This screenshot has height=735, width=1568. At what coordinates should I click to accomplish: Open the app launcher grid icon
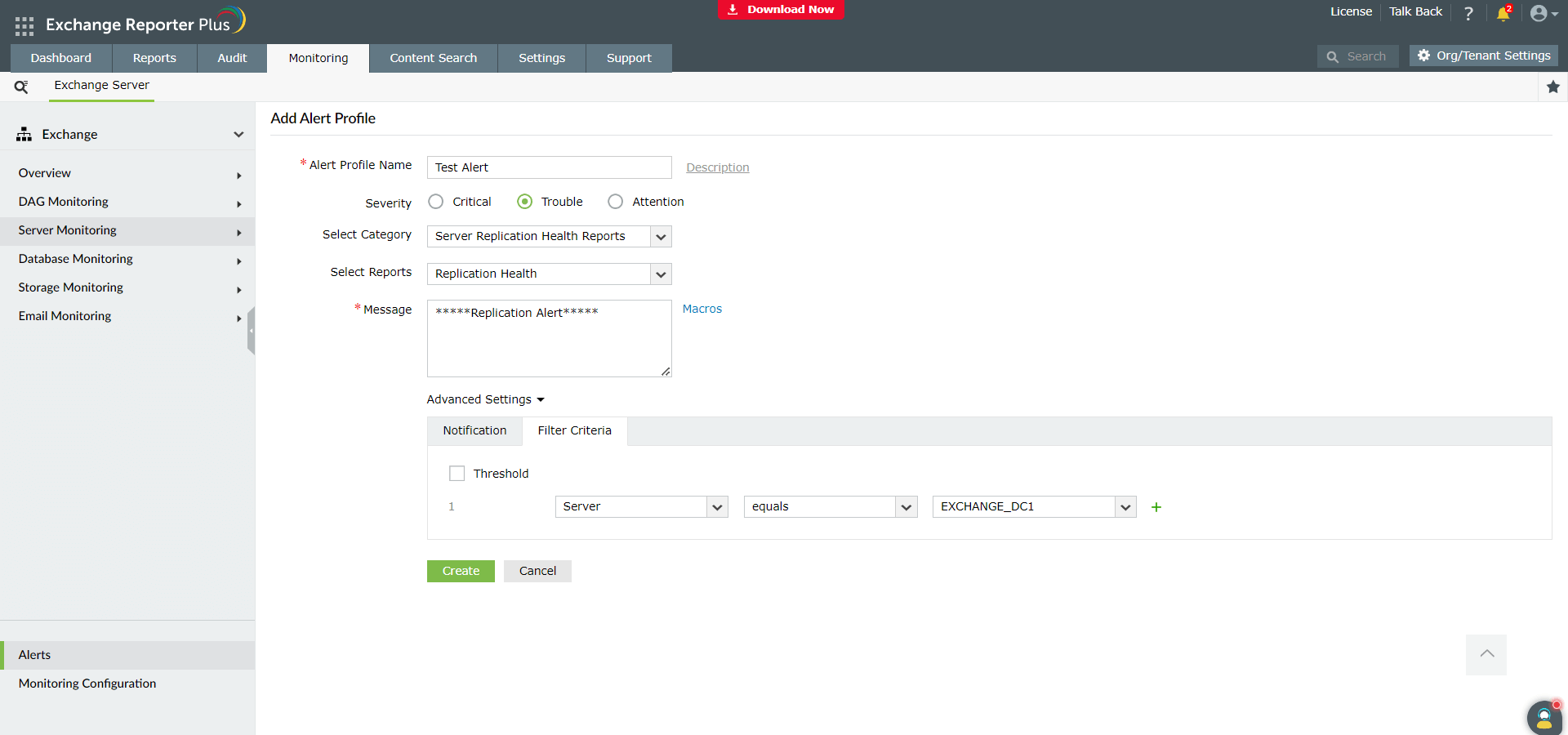point(24,25)
